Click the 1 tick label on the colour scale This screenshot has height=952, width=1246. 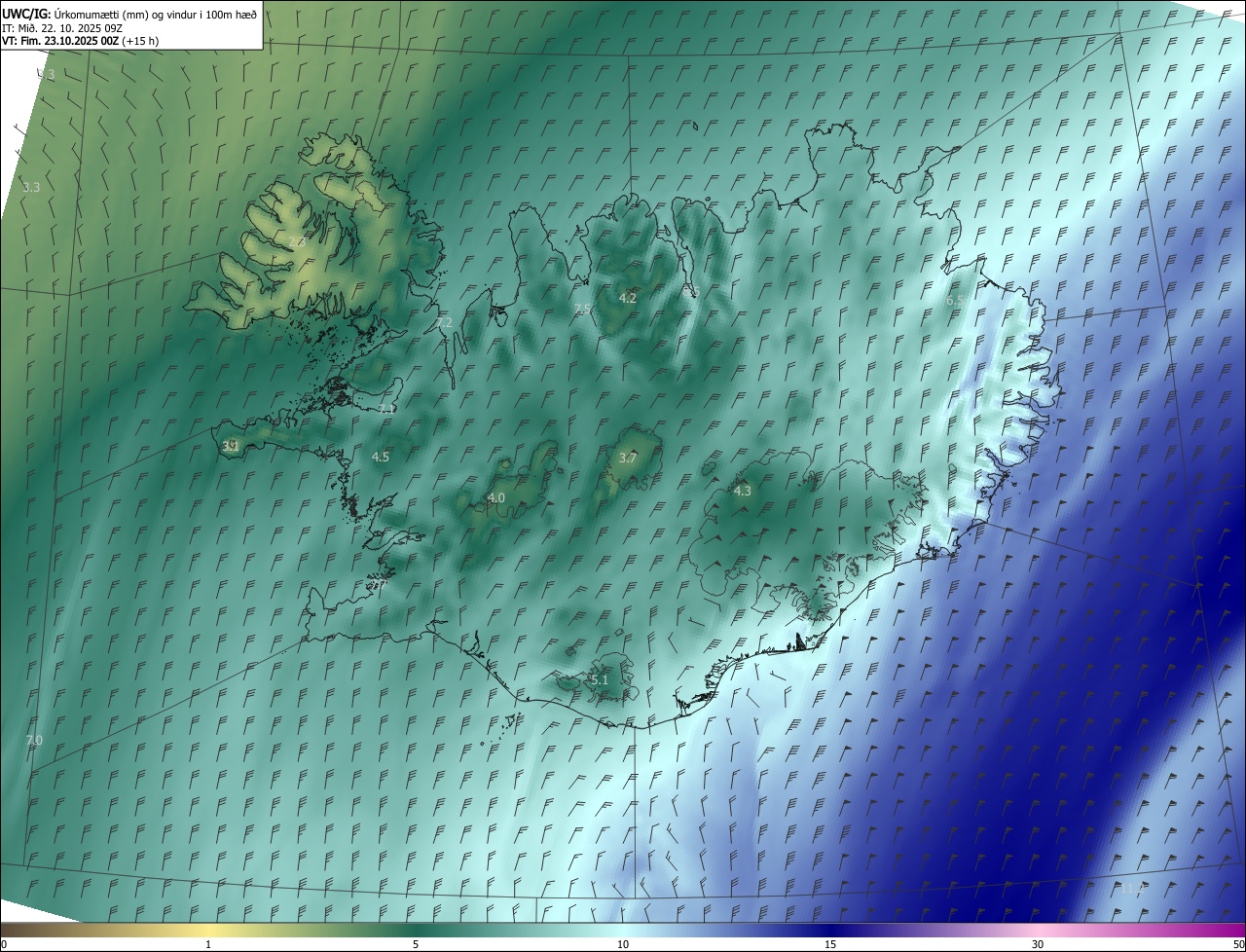[208, 944]
